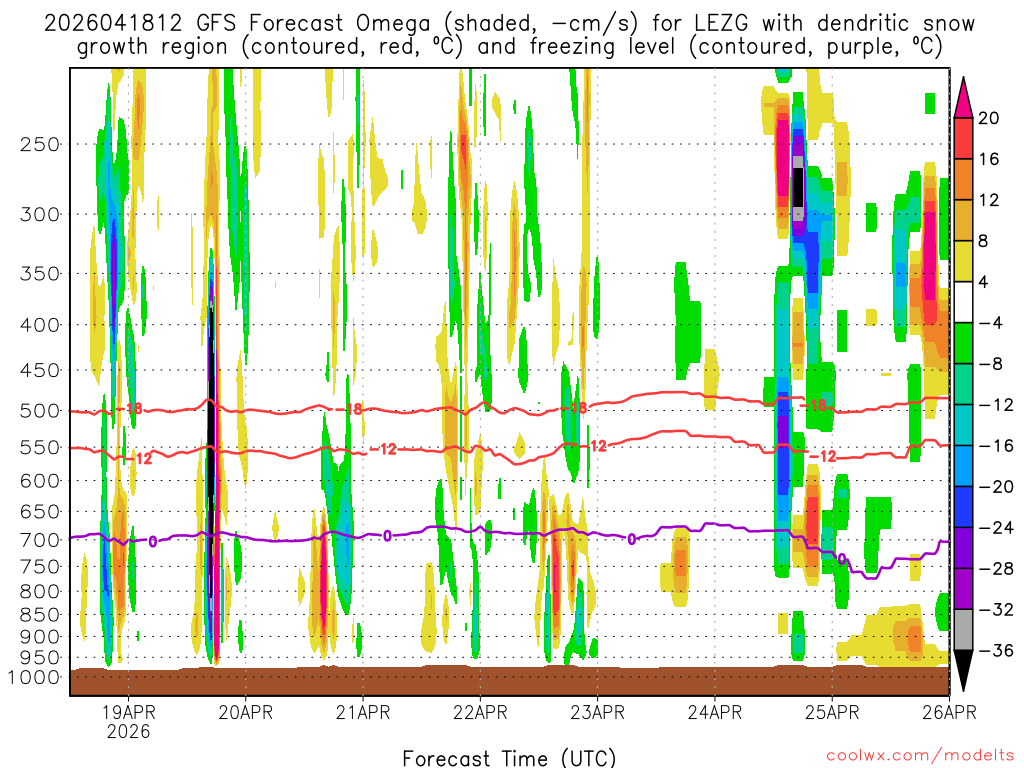This screenshot has height=768, width=1024.
Task: Click the 750 pressure level label
Action: pos(40,566)
